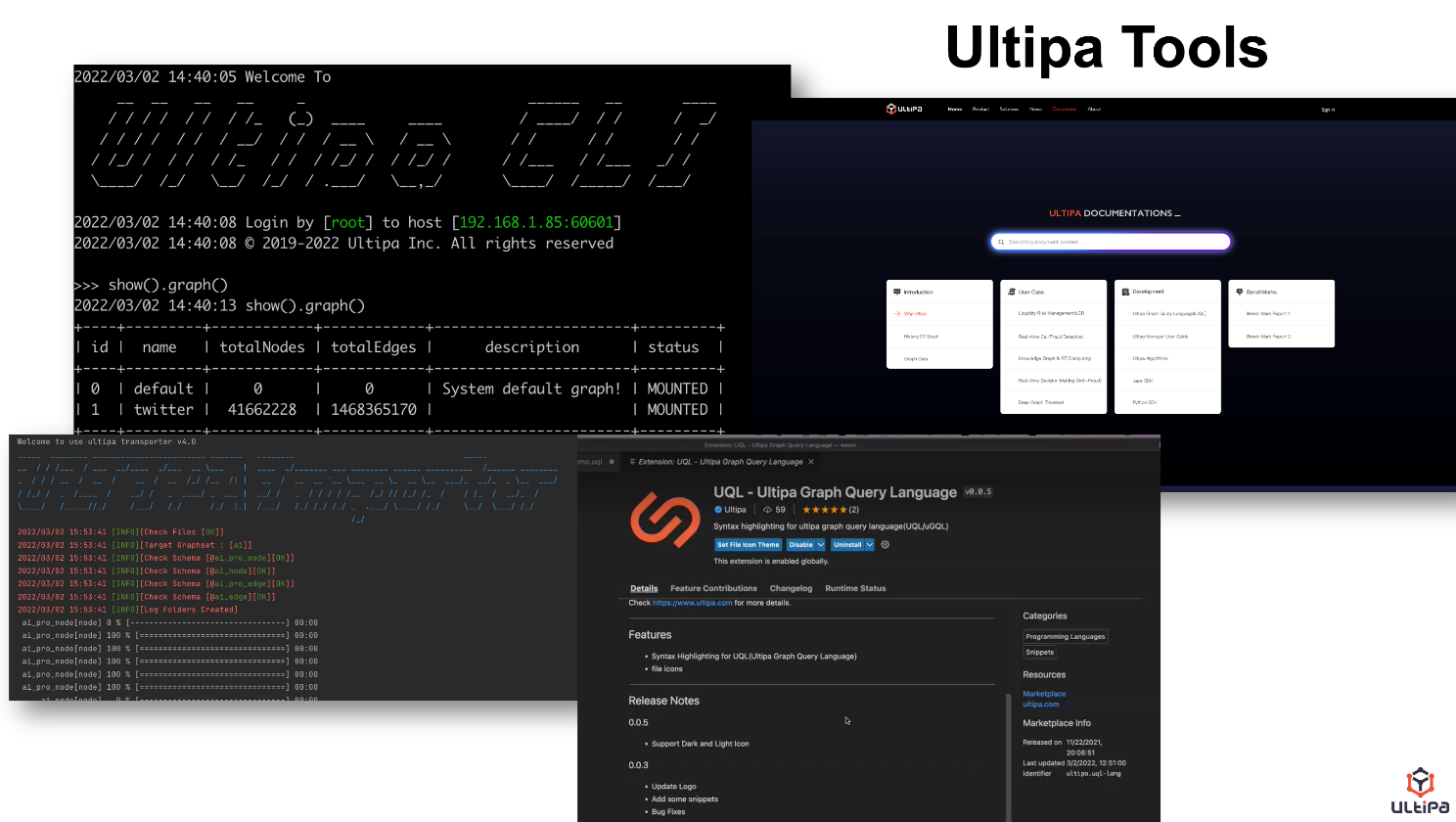
Task: Open Ultipa Manager User Guide document
Action: point(1160,337)
